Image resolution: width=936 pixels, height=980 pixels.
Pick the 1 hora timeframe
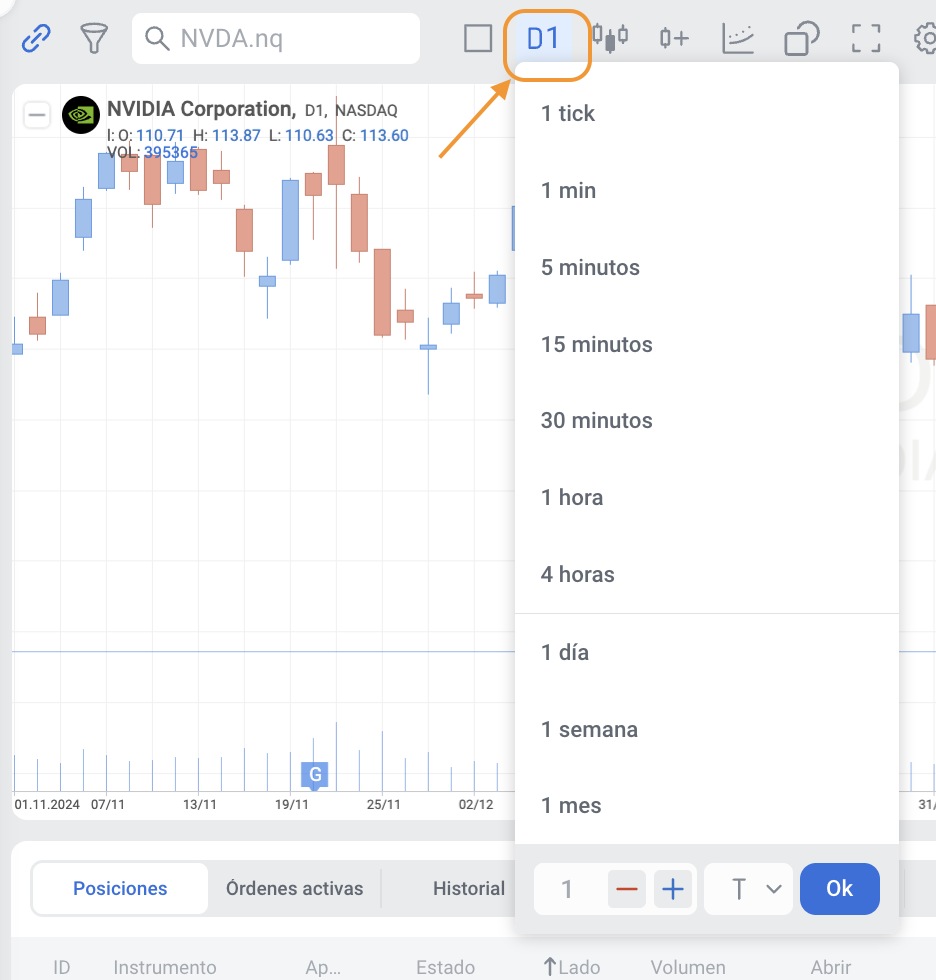[x=707, y=498]
